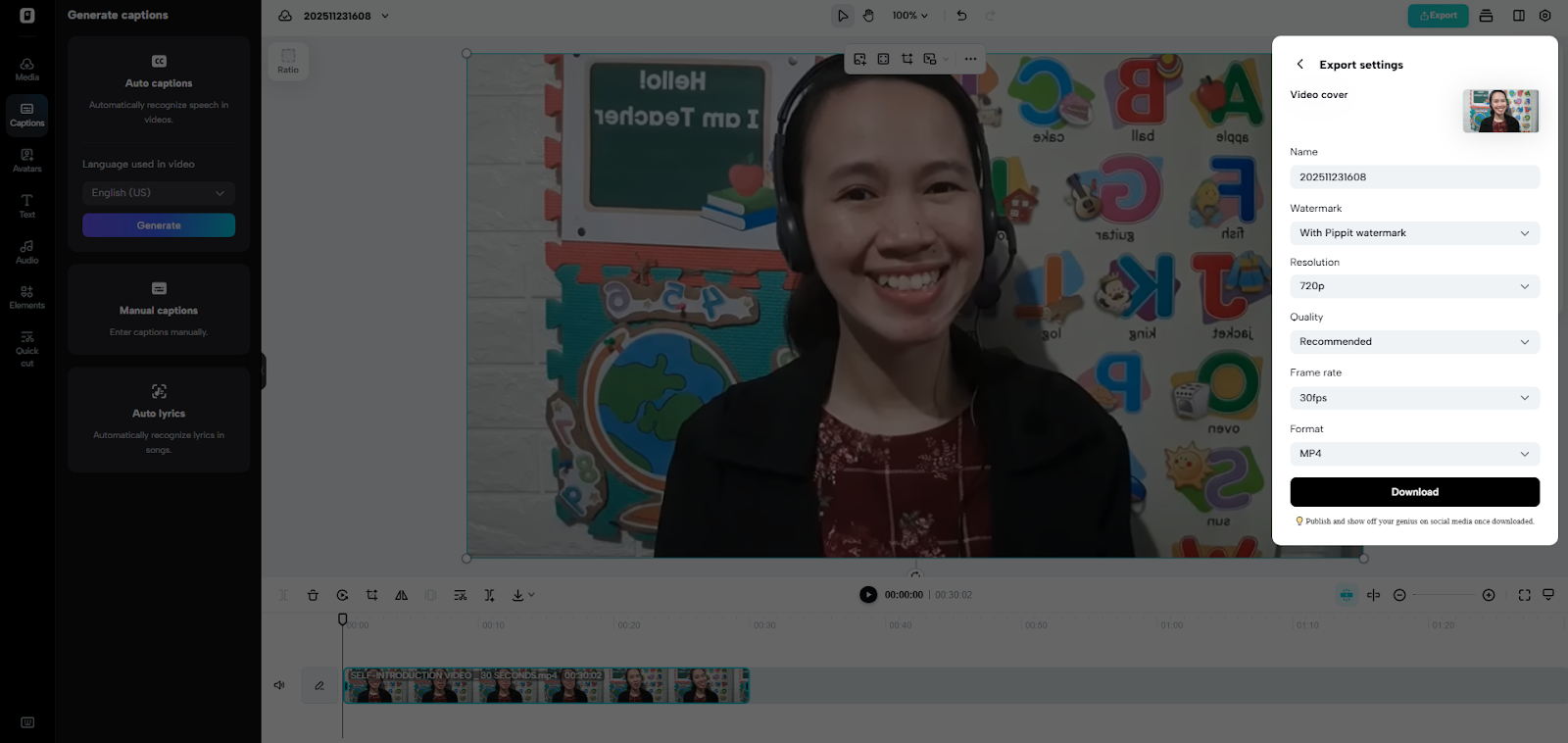Click the Name input field

(x=1415, y=177)
